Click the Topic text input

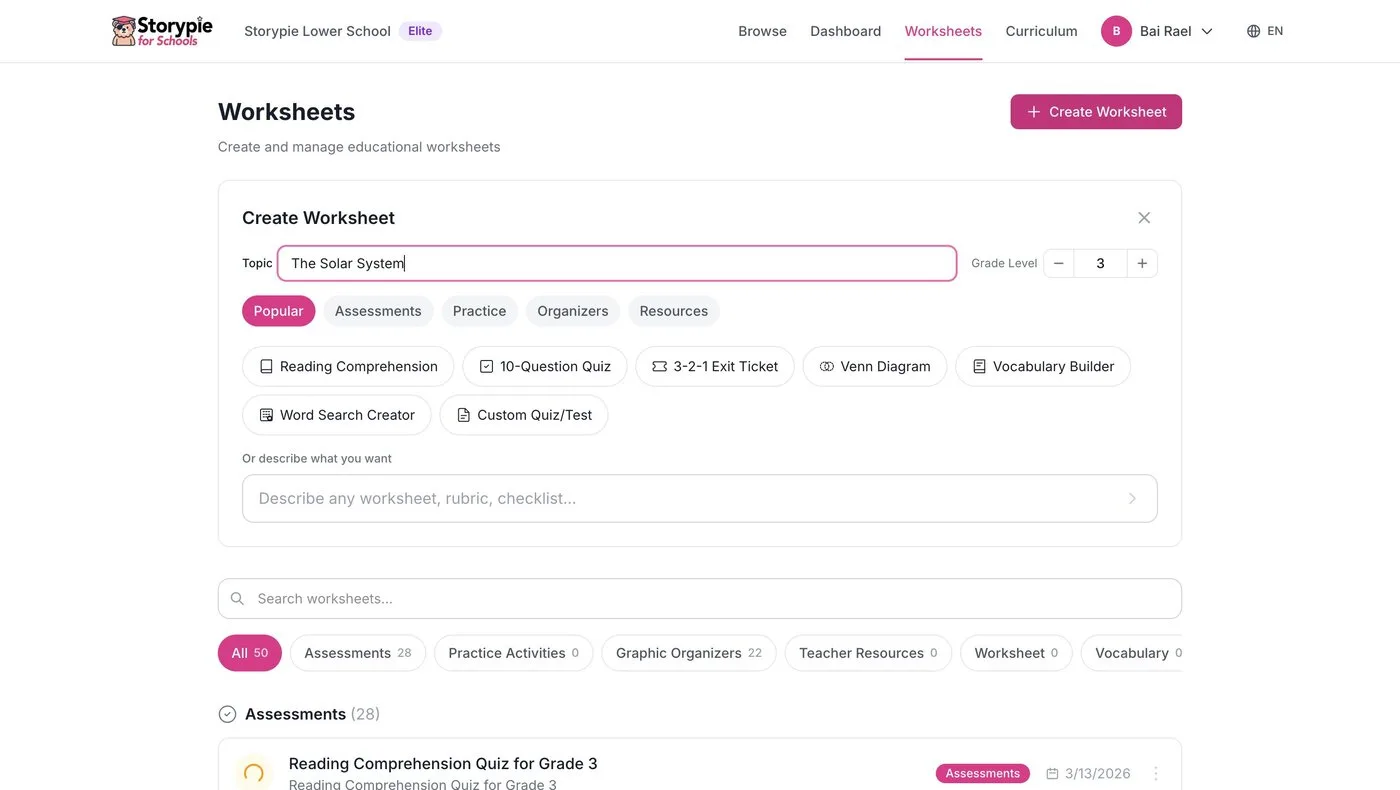click(x=616, y=263)
